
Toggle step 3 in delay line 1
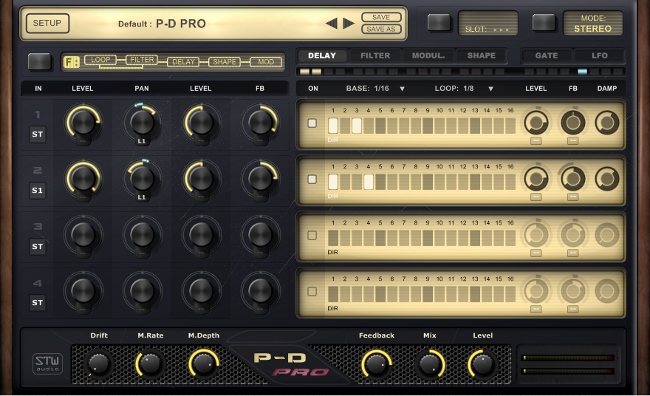357,126
